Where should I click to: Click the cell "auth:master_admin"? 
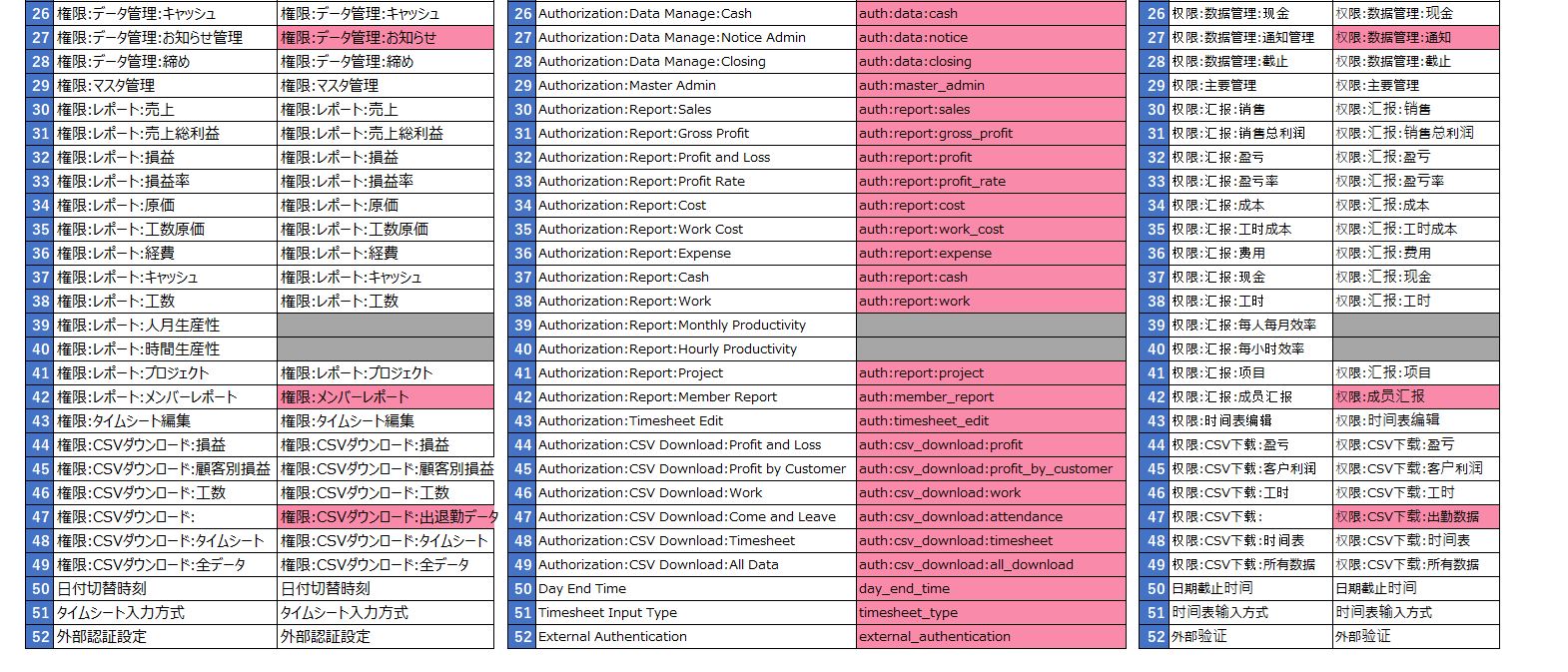point(991,86)
